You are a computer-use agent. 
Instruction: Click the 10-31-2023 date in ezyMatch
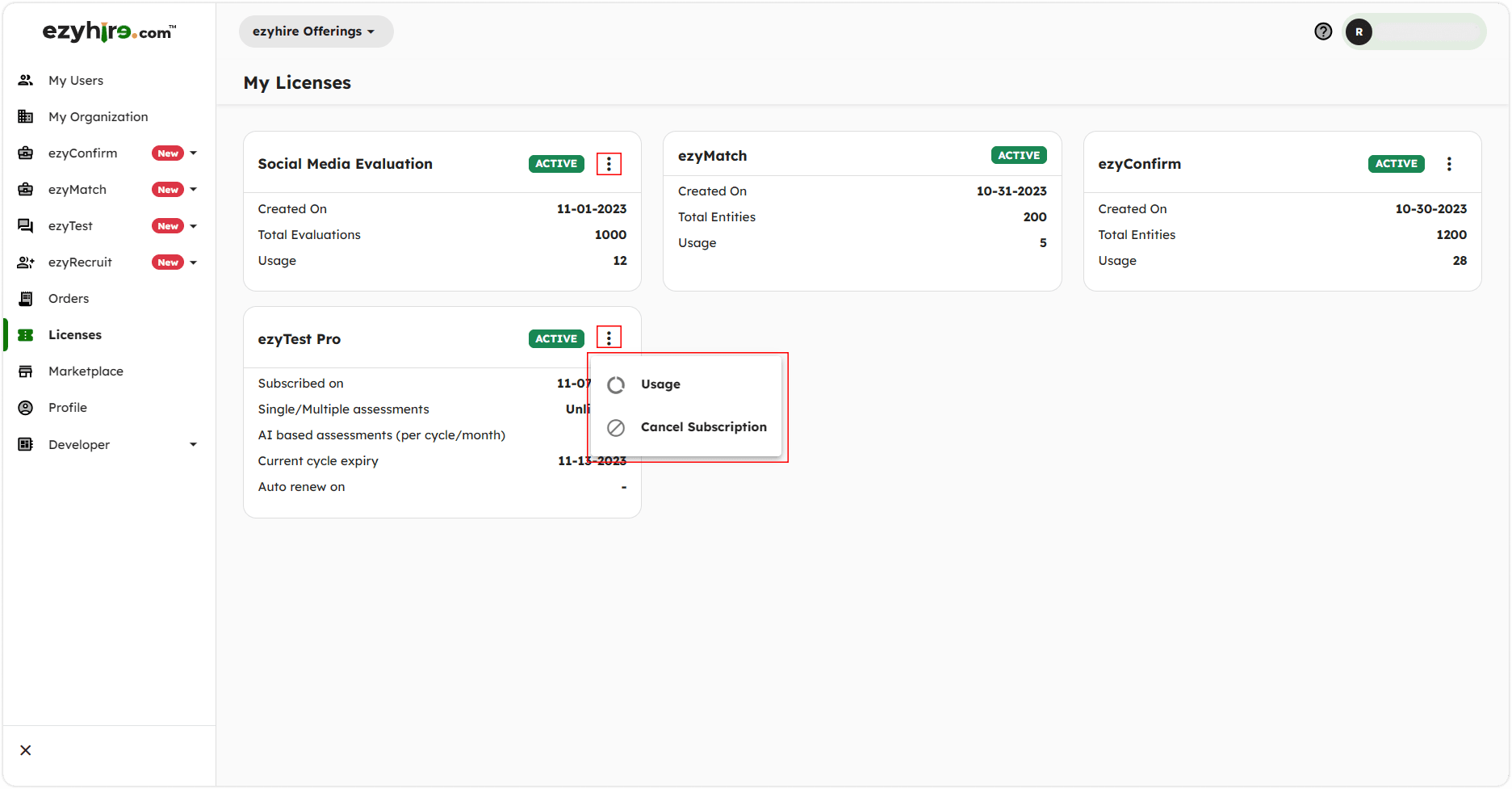pyautogui.click(x=1011, y=191)
